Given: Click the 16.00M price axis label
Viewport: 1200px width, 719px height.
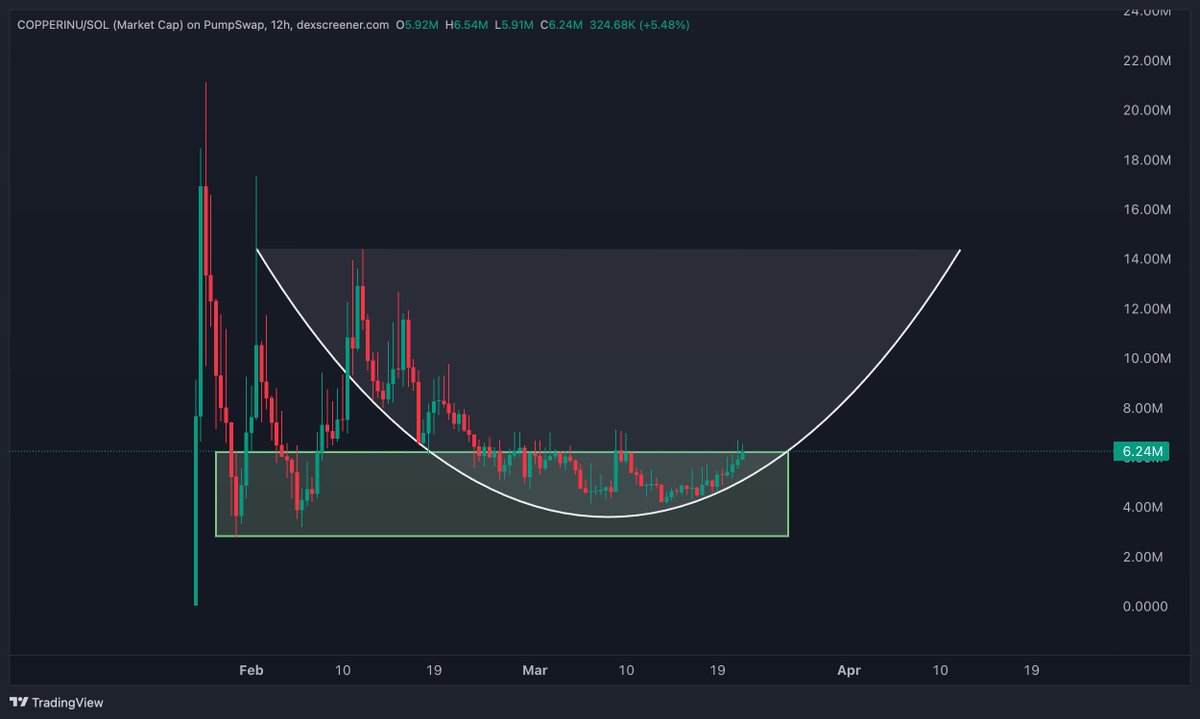Looking at the screenshot, I should (x=1146, y=210).
